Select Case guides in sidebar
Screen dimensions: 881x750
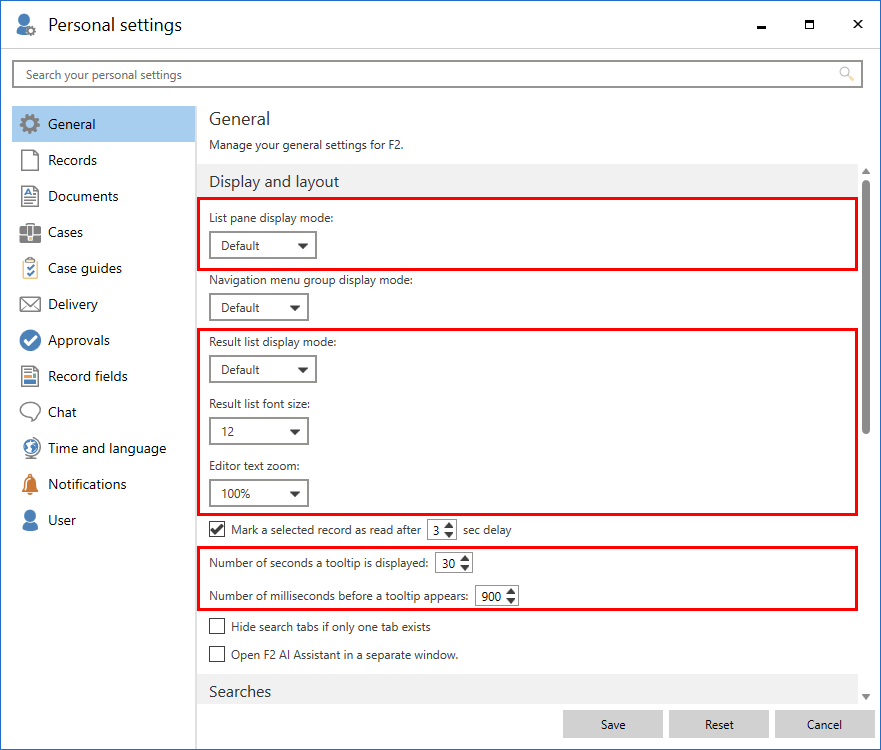coord(103,268)
